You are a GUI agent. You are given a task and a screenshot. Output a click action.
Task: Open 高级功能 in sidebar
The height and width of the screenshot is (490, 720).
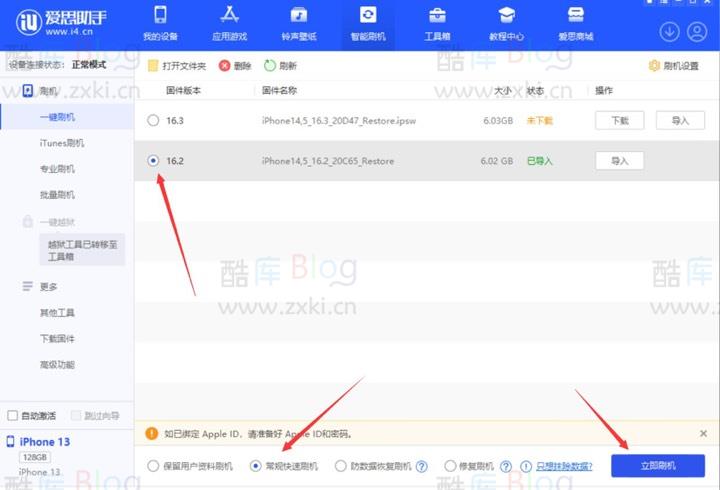[x=57, y=365]
